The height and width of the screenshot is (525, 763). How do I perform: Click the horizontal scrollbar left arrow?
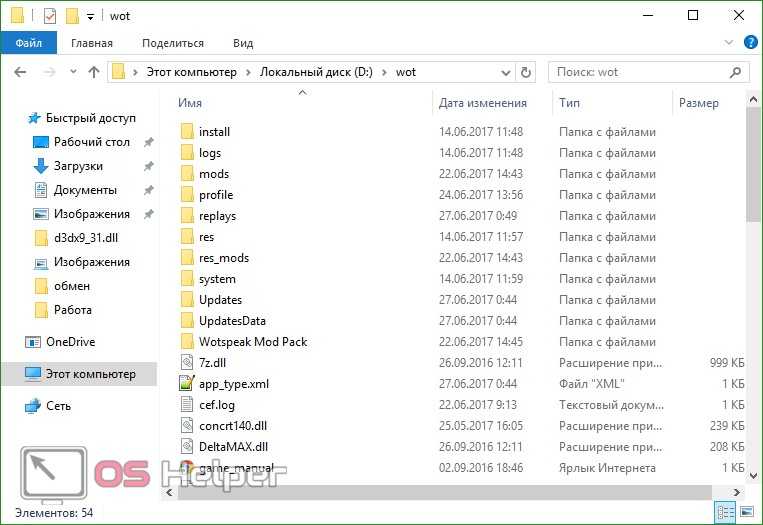169,492
